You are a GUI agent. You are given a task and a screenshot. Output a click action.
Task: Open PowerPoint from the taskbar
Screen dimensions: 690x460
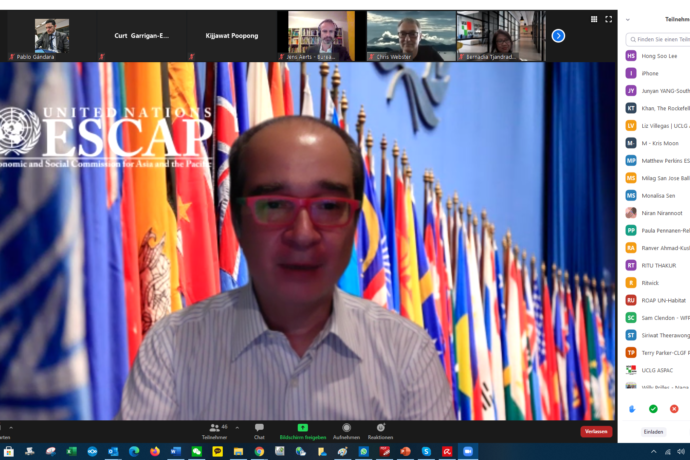[x=405, y=451]
